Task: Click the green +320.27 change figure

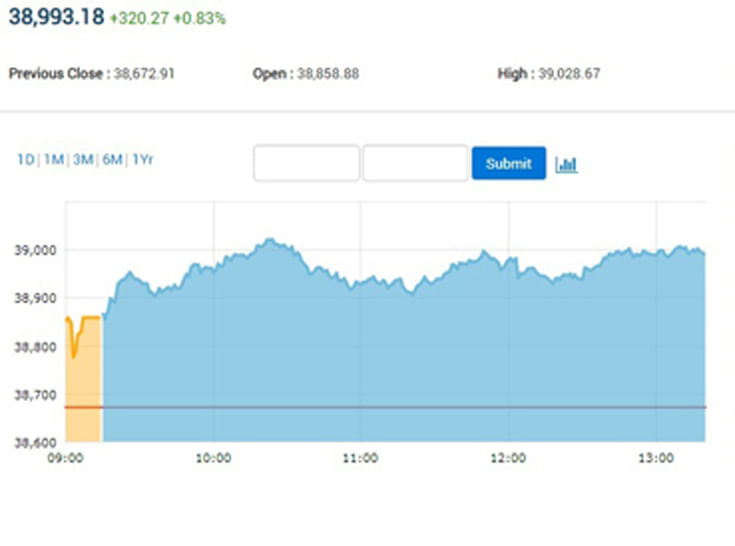Action: point(139,19)
